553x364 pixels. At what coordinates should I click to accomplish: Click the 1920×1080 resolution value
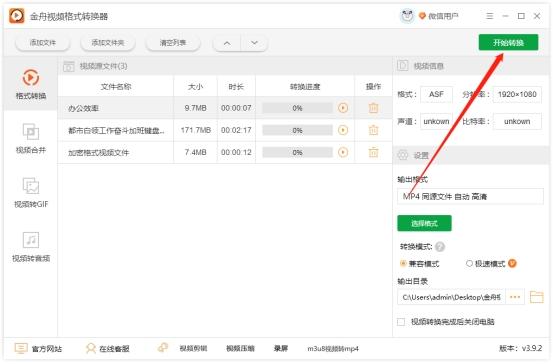[517, 95]
